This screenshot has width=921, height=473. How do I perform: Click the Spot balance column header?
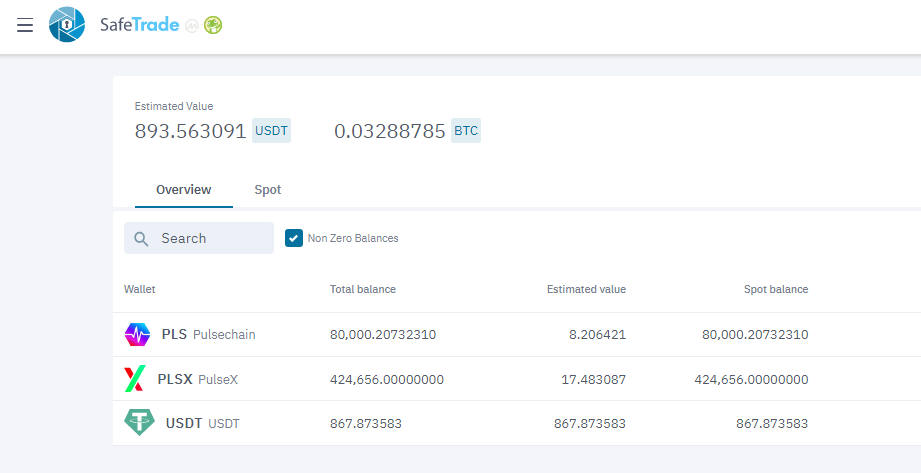click(776, 289)
